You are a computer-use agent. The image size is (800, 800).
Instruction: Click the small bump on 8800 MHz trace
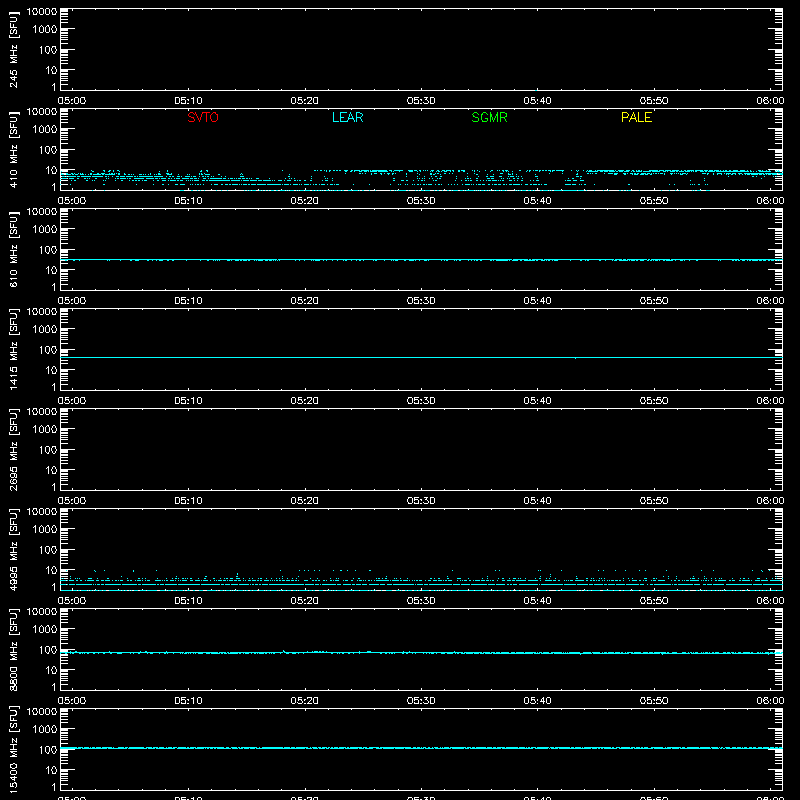(x=284, y=651)
